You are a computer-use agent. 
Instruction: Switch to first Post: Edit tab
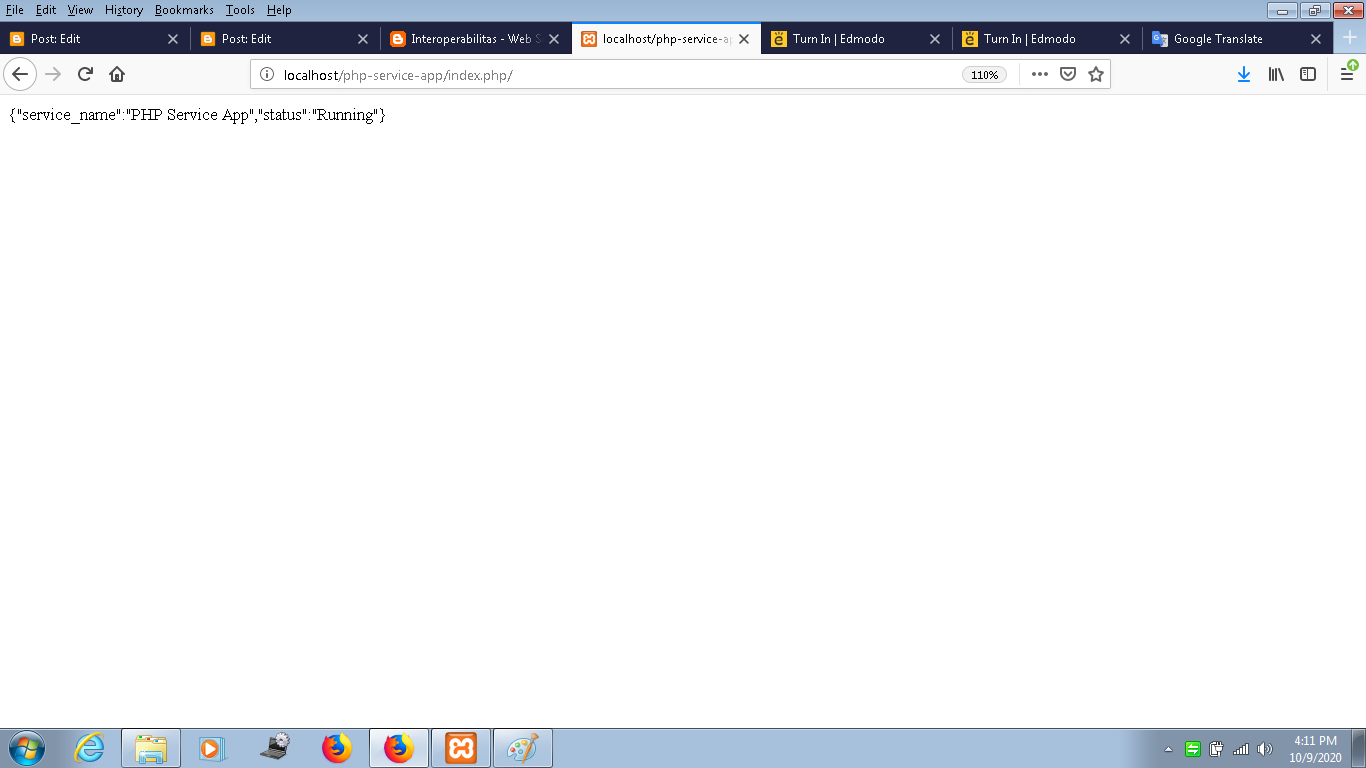pos(95,39)
